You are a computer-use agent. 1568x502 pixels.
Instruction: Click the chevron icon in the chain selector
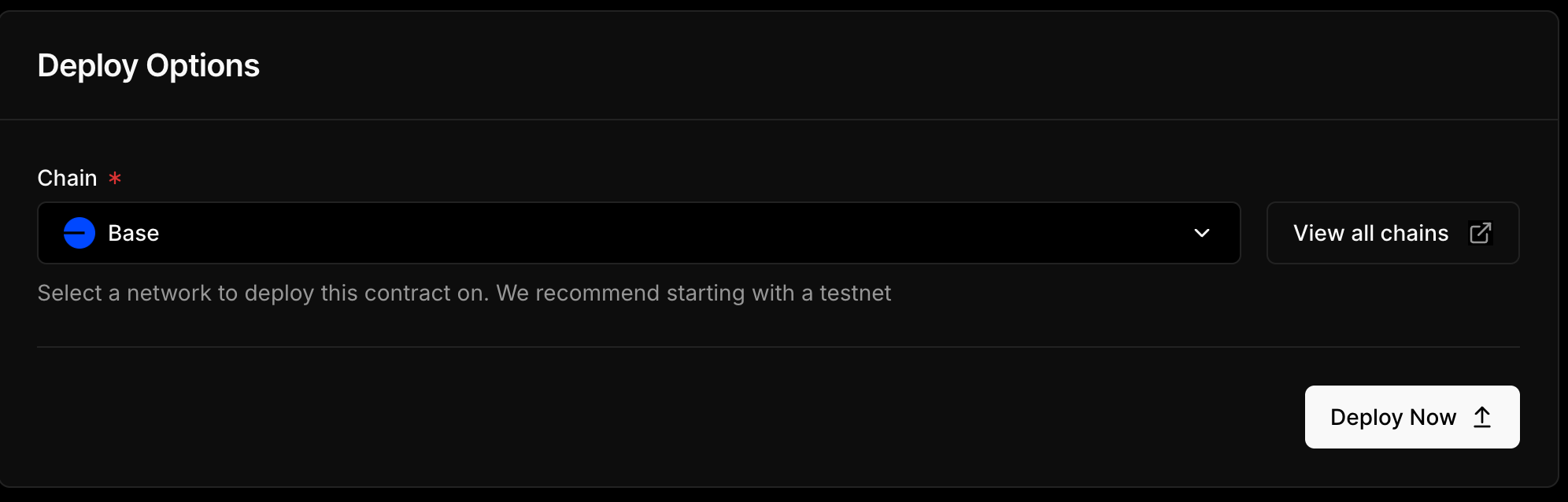pos(1201,233)
